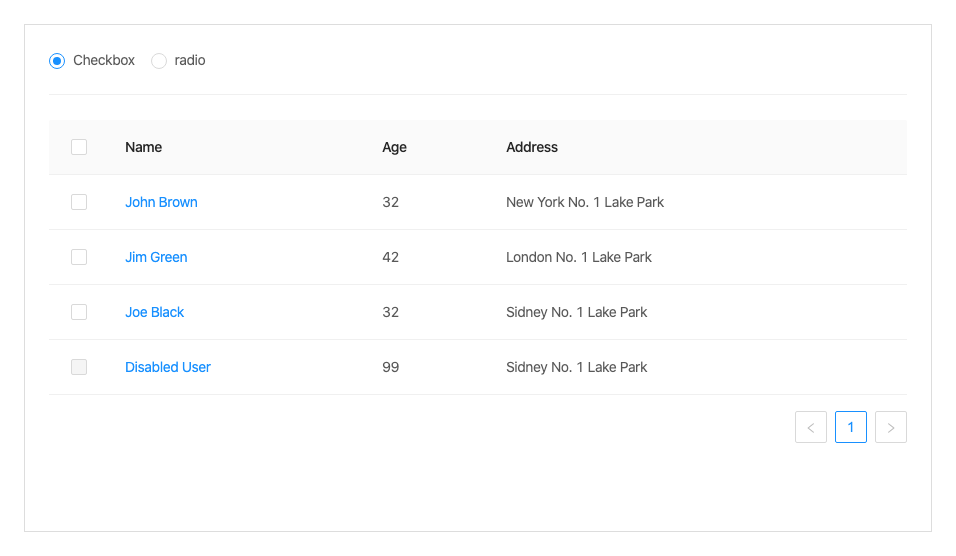Image resolution: width=956 pixels, height=556 pixels.
Task: Go to page 1 in pagination
Action: 851,427
